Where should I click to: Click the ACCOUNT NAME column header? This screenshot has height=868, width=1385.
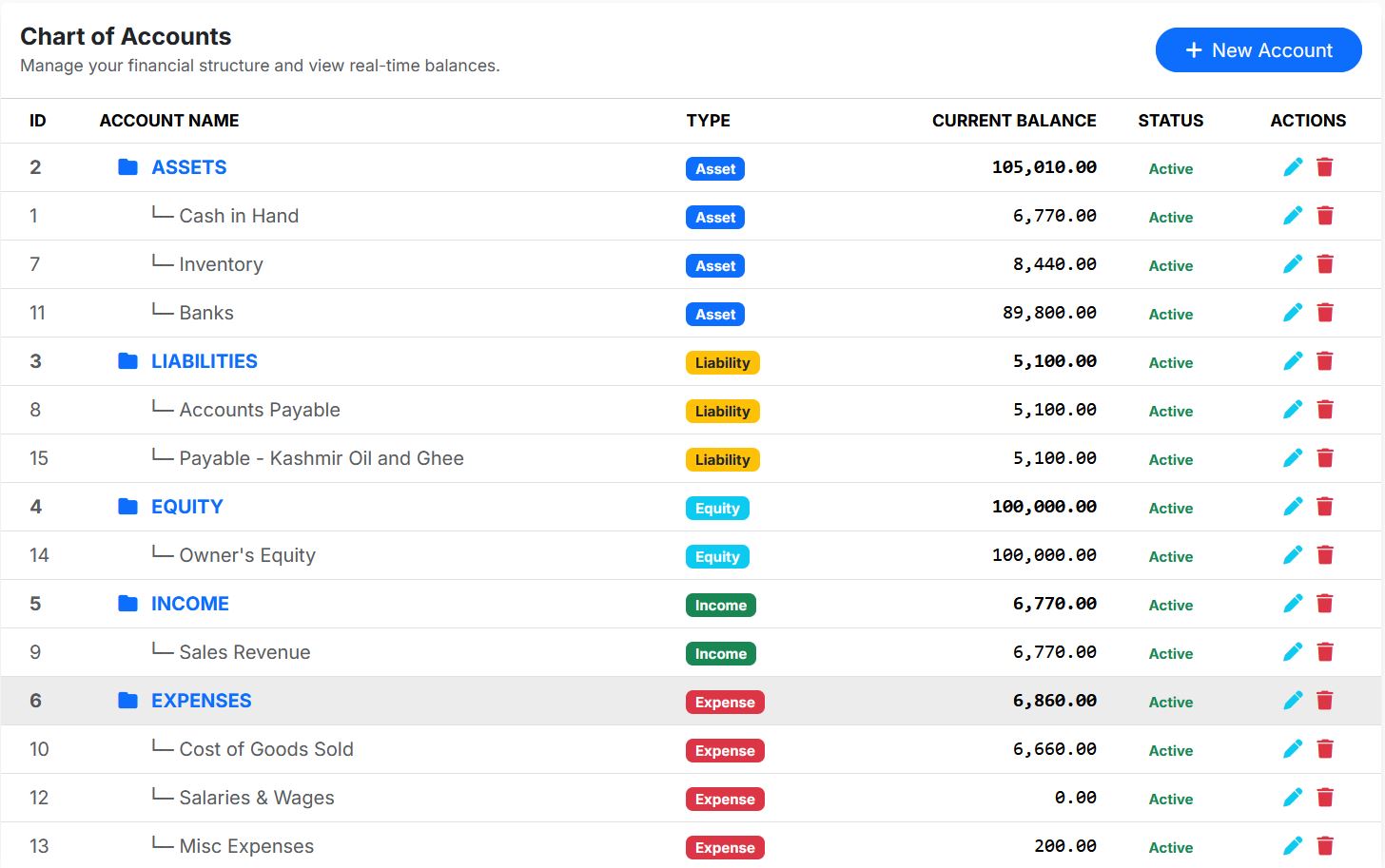point(168,121)
